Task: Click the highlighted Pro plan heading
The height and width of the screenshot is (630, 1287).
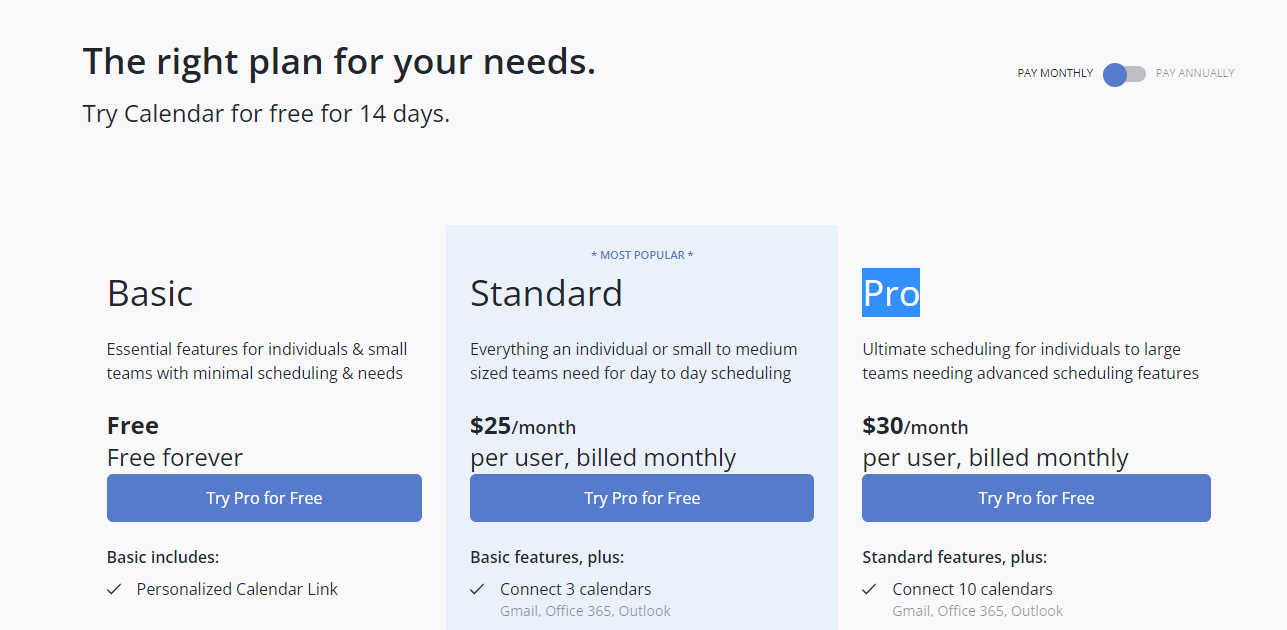Action: point(891,293)
